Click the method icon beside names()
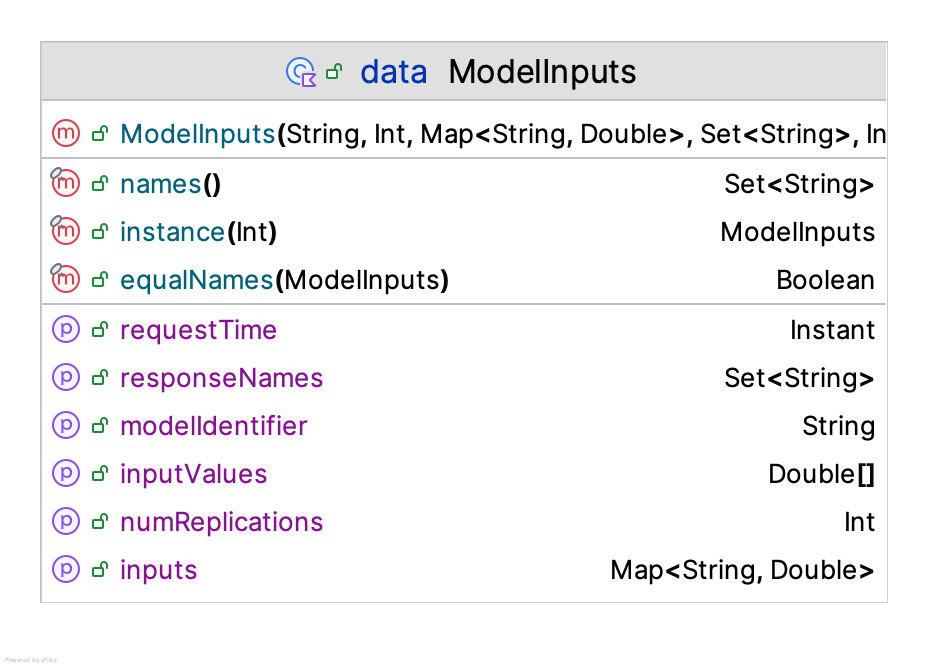Viewport: 928px width, 668px height. pos(65,182)
